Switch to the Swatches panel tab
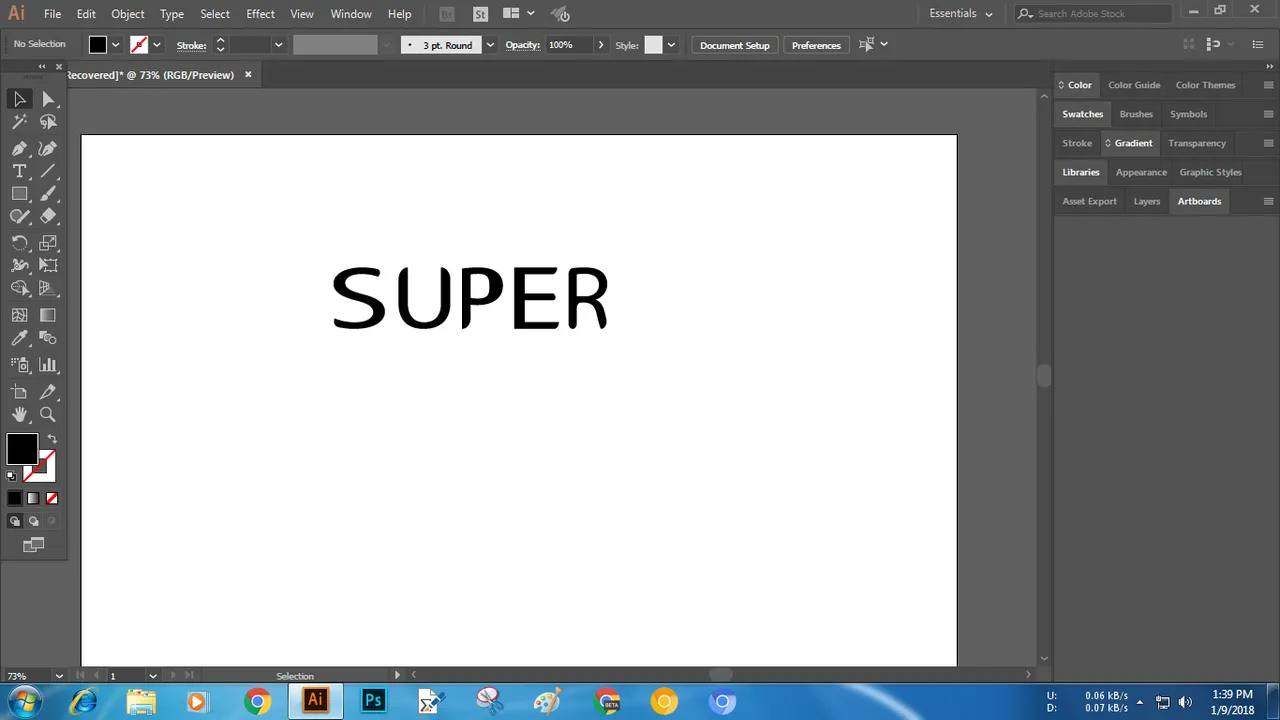Image resolution: width=1280 pixels, height=720 pixels. click(x=1082, y=114)
